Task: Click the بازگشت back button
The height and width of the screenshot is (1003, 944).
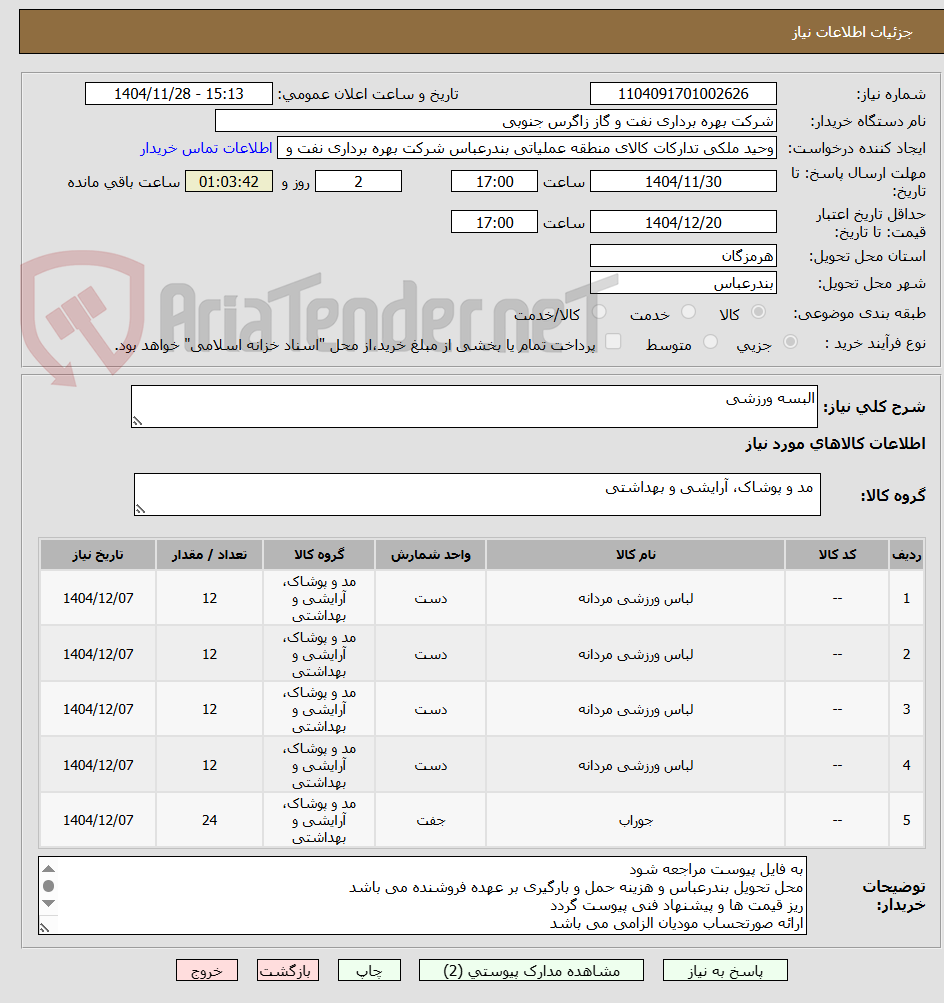Action: tap(288, 970)
